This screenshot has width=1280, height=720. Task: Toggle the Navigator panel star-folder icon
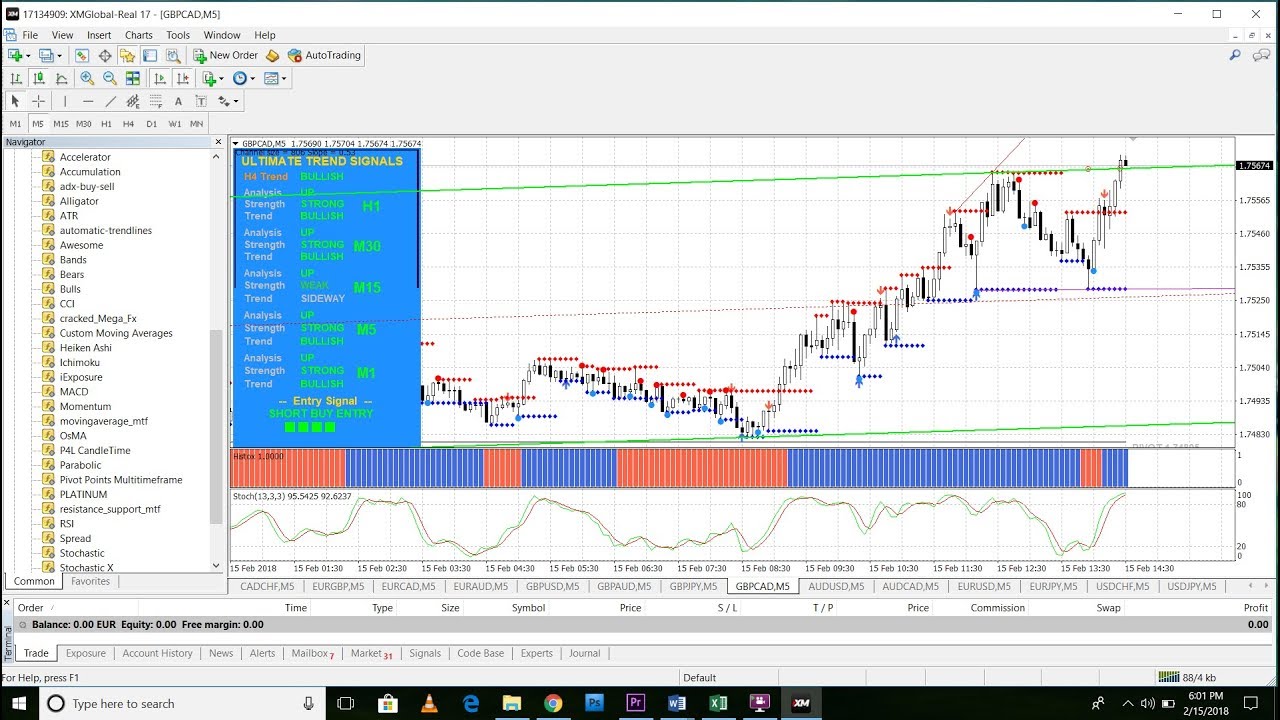point(127,56)
